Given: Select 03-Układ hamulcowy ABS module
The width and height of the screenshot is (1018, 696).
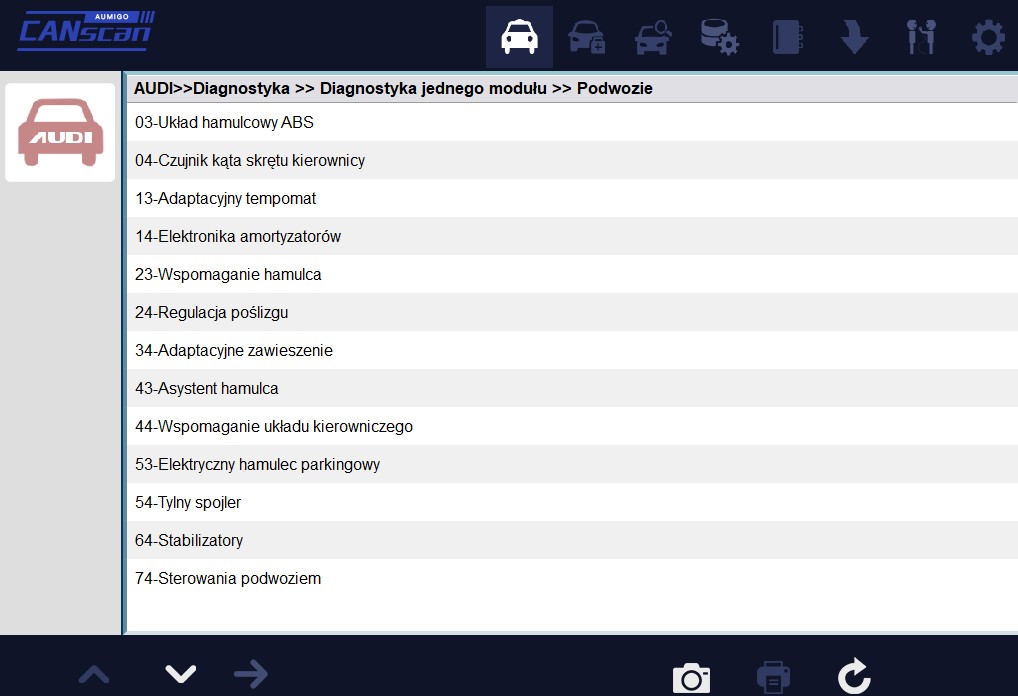Looking at the screenshot, I should pyautogui.click(x=573, y=122).
